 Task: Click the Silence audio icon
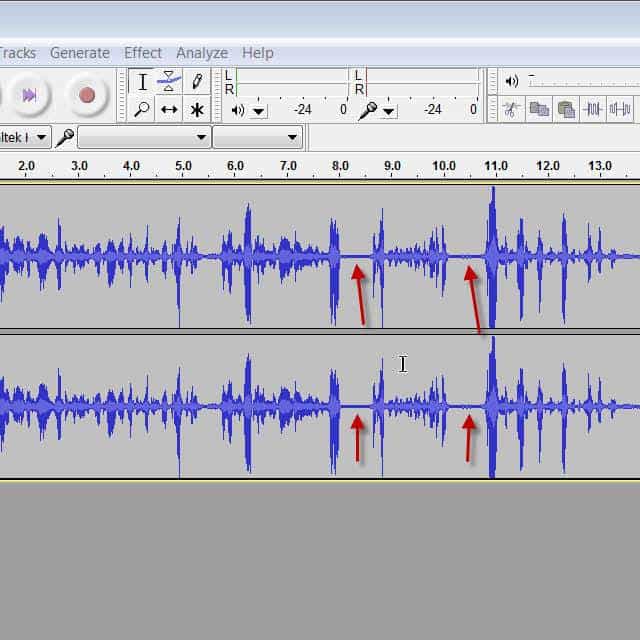[x=620, y=109]
